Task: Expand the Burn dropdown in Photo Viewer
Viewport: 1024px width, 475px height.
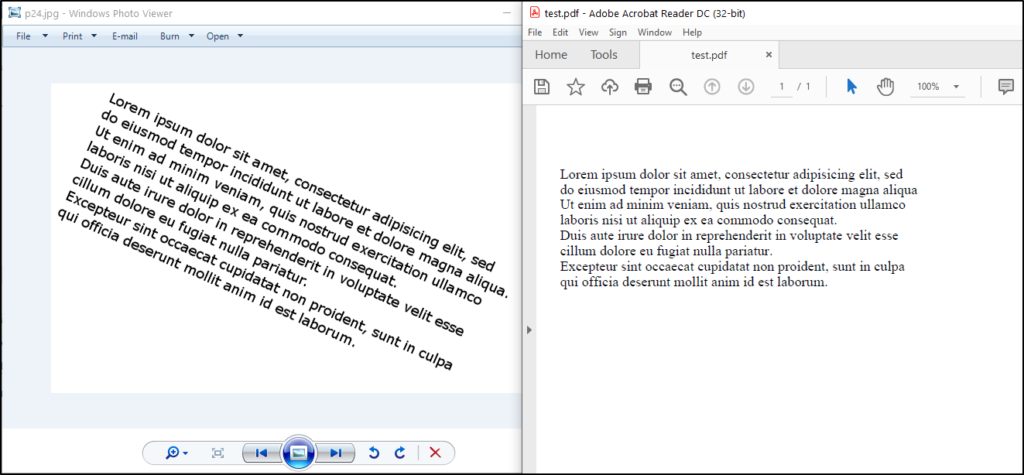Action: [x=175, y=36]
